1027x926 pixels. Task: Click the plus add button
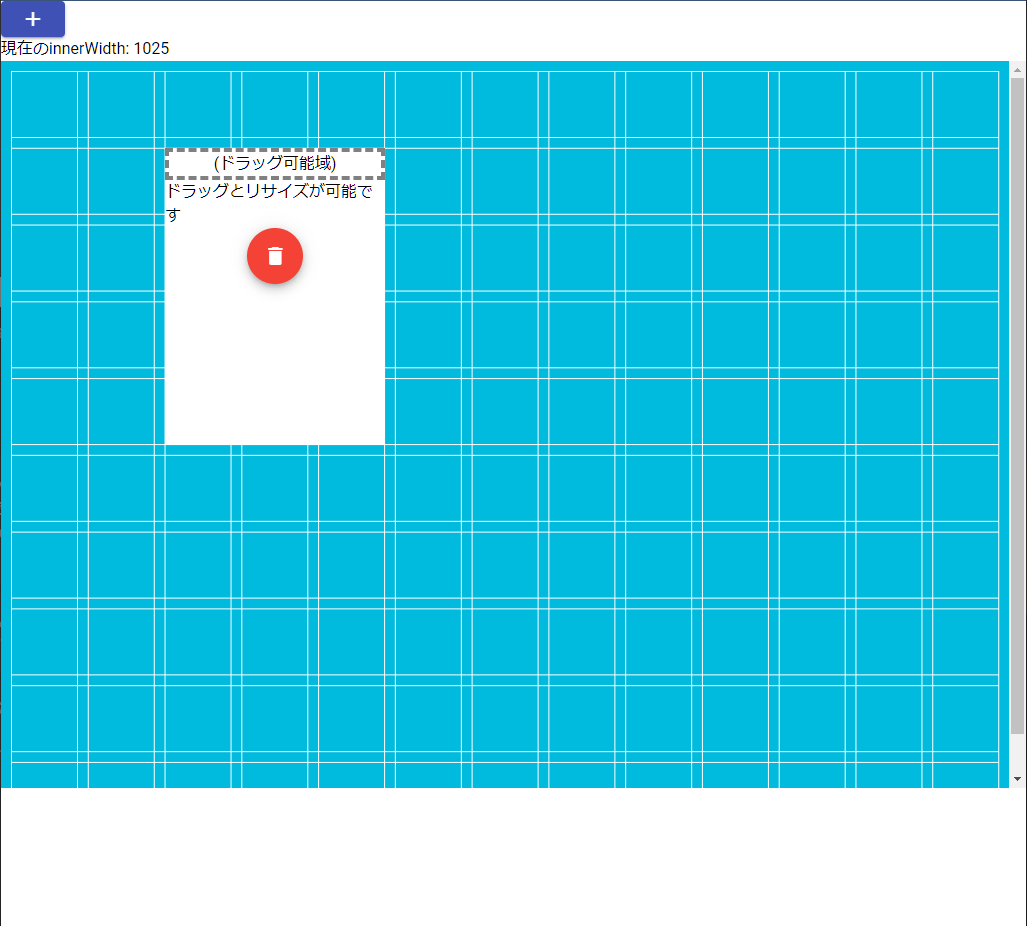pyautogui.click(x=33, y=19)
